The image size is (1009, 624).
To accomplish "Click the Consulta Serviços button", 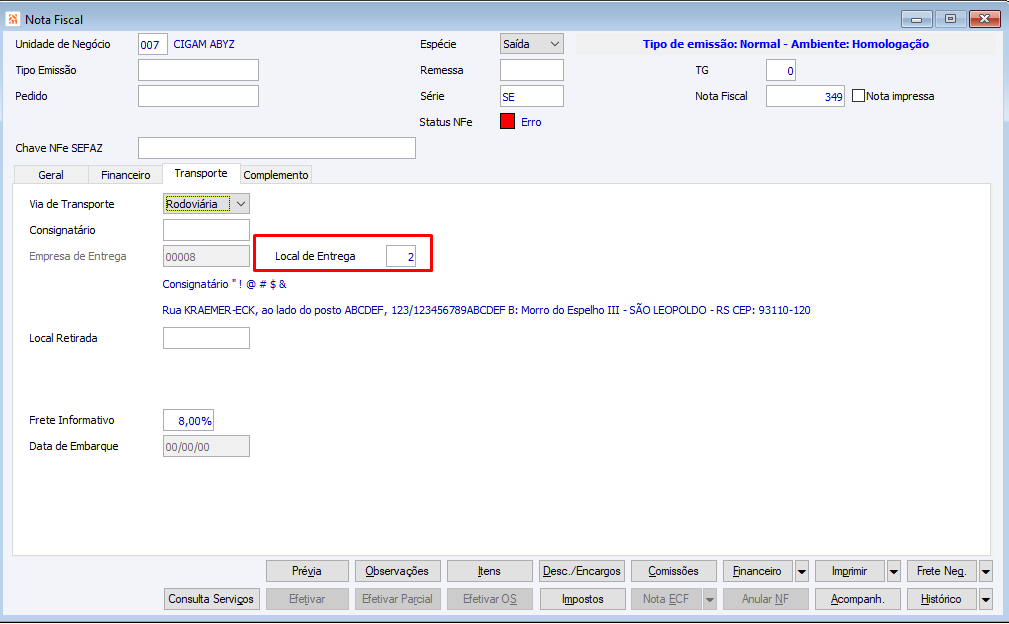I will click(211, 599).
